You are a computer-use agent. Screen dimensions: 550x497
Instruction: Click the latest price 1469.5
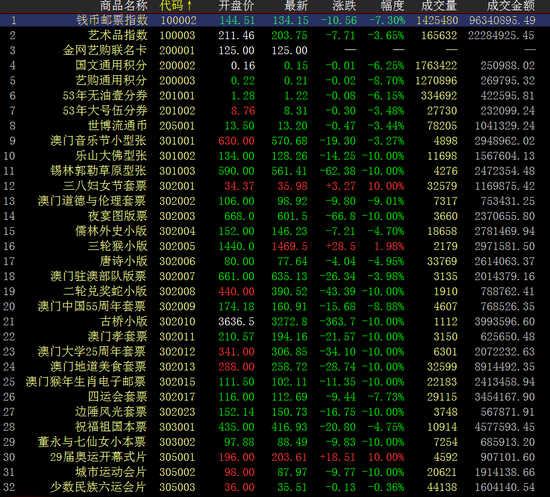click(x=290, y=246)
